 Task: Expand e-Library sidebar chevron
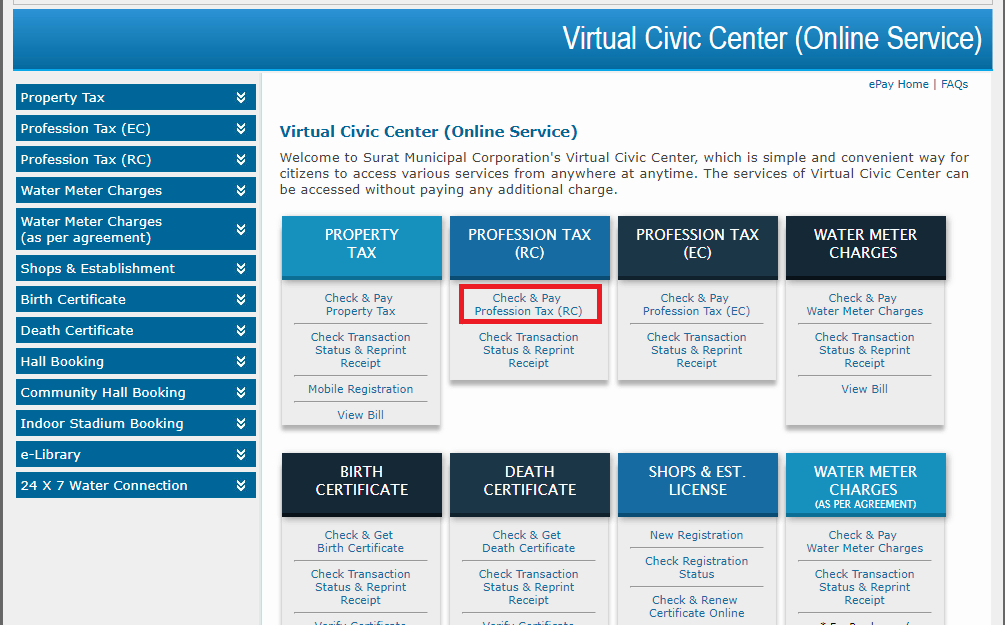[x=241, y=454]
